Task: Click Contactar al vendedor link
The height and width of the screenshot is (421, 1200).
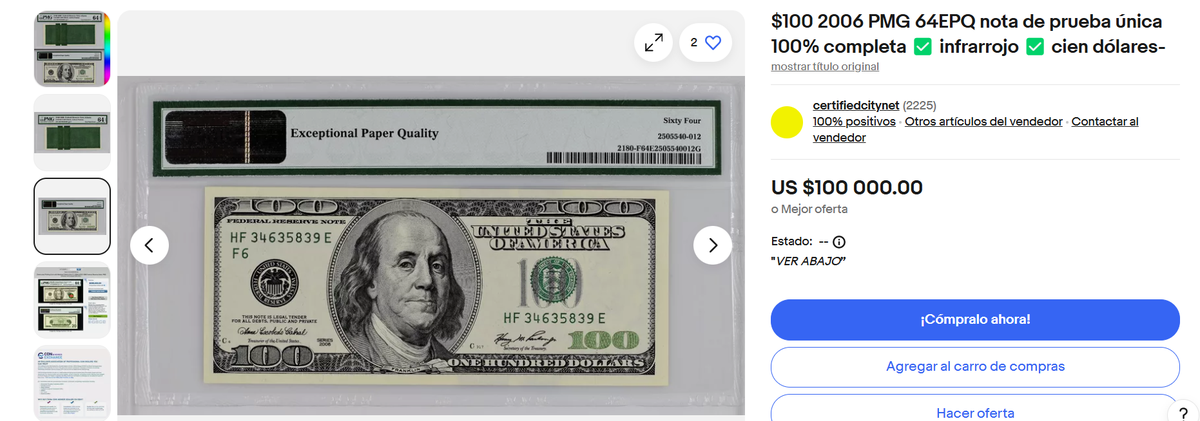Action: 975,129
